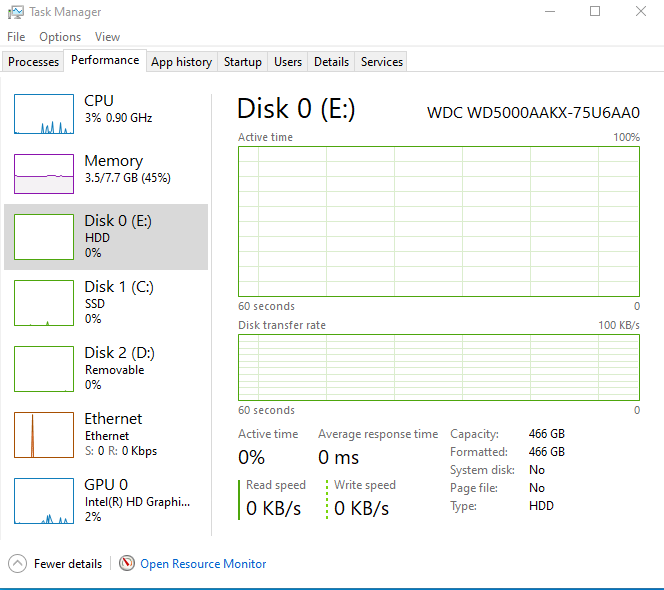
Task: Select the Memory usage graph thumbnail
Action: click(44, 174)
